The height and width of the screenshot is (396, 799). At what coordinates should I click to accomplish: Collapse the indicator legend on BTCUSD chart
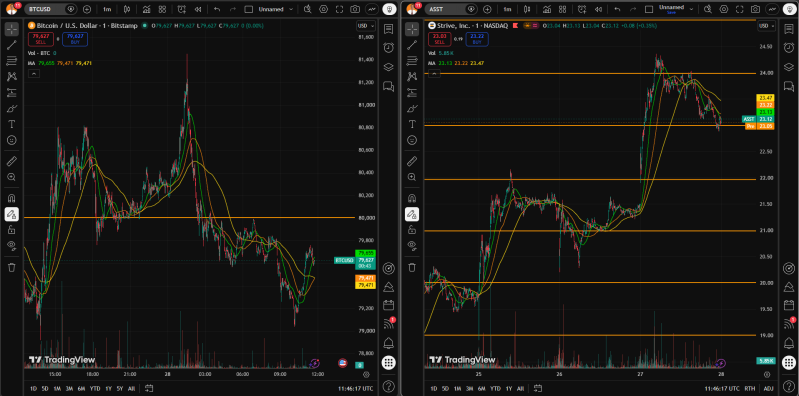coord(33,74)
